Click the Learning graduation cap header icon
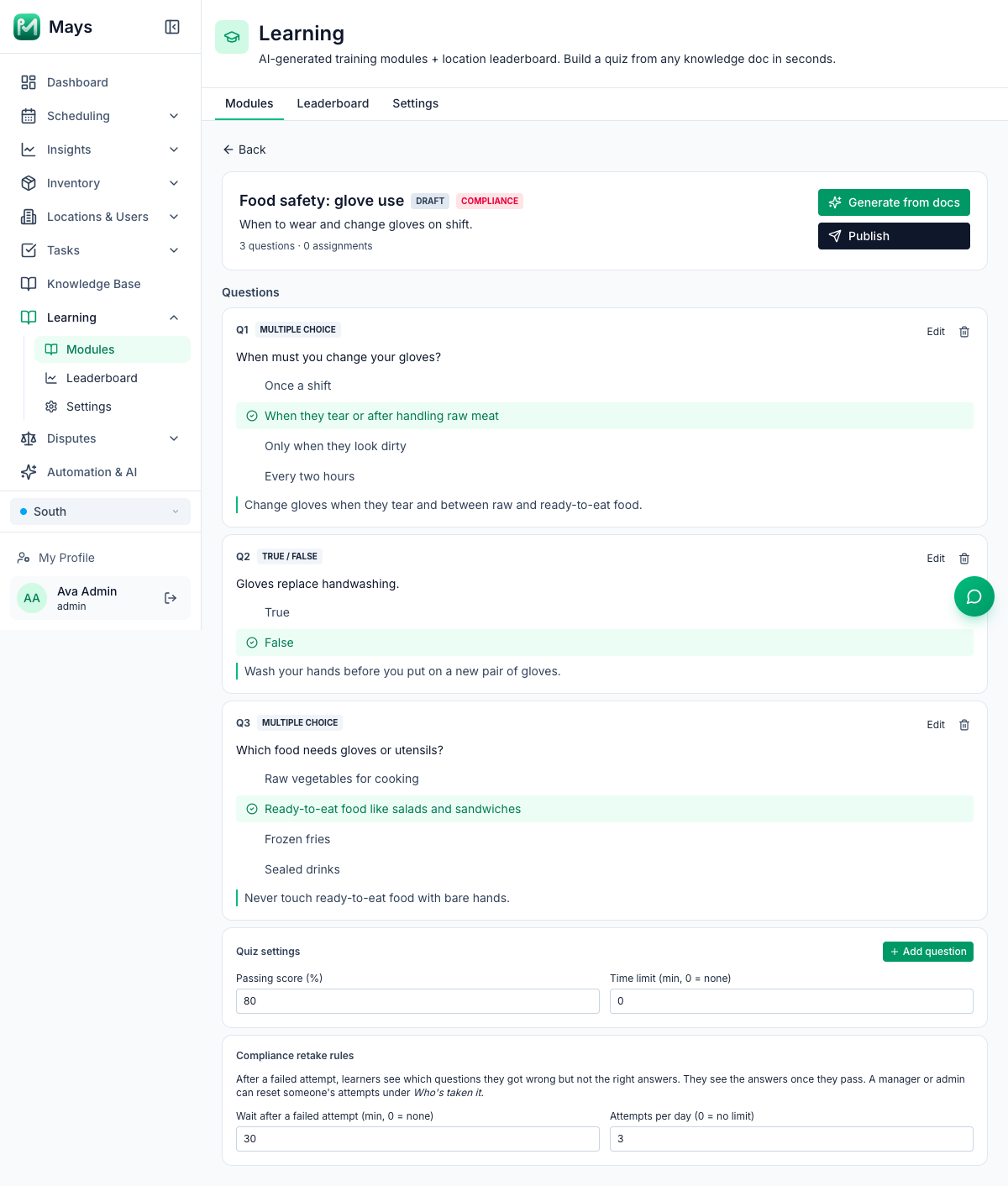The image size is (1008, 1186). (232, 37)
